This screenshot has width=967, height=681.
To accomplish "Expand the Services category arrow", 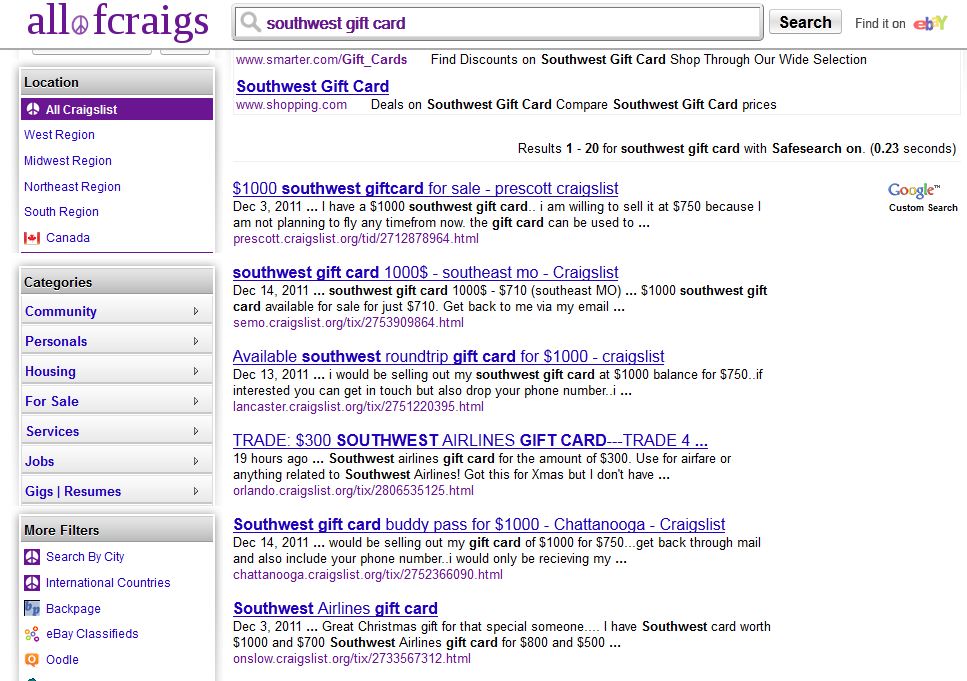I will tap(196, 431).
